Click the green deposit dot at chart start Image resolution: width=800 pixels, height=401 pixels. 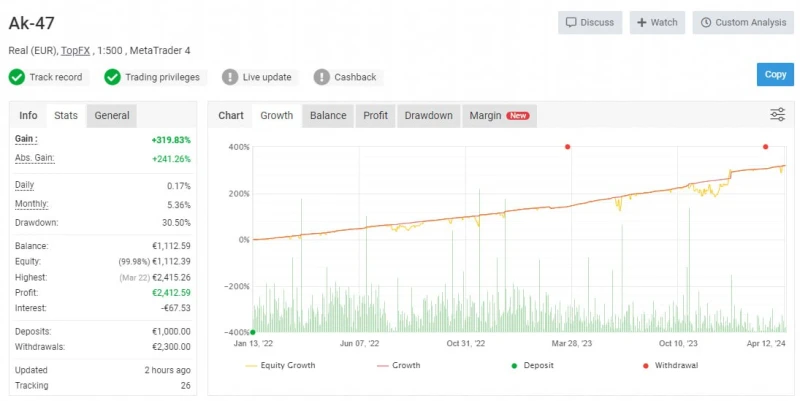click(x=253, y=332)
